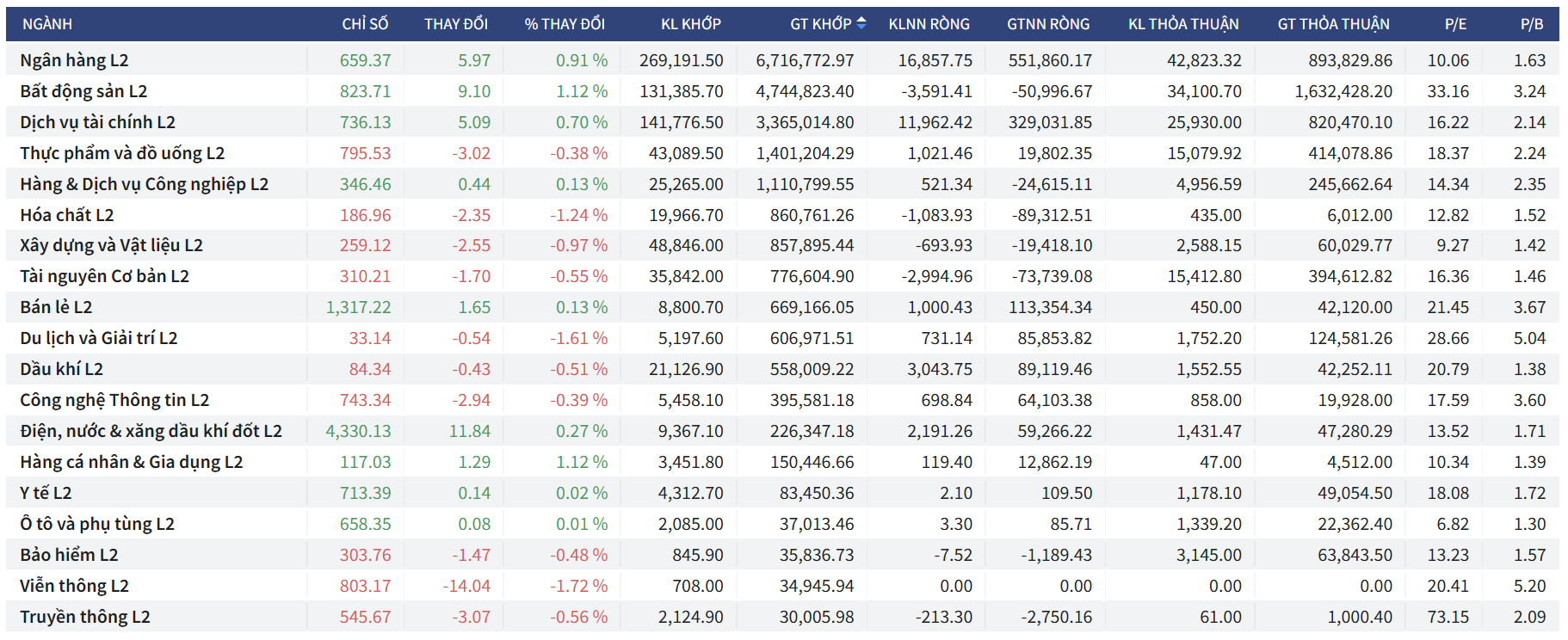This screenshot has height=640, width=1568.
Task: Select the Bất động sản L2 sector
Action: point(83,91)
